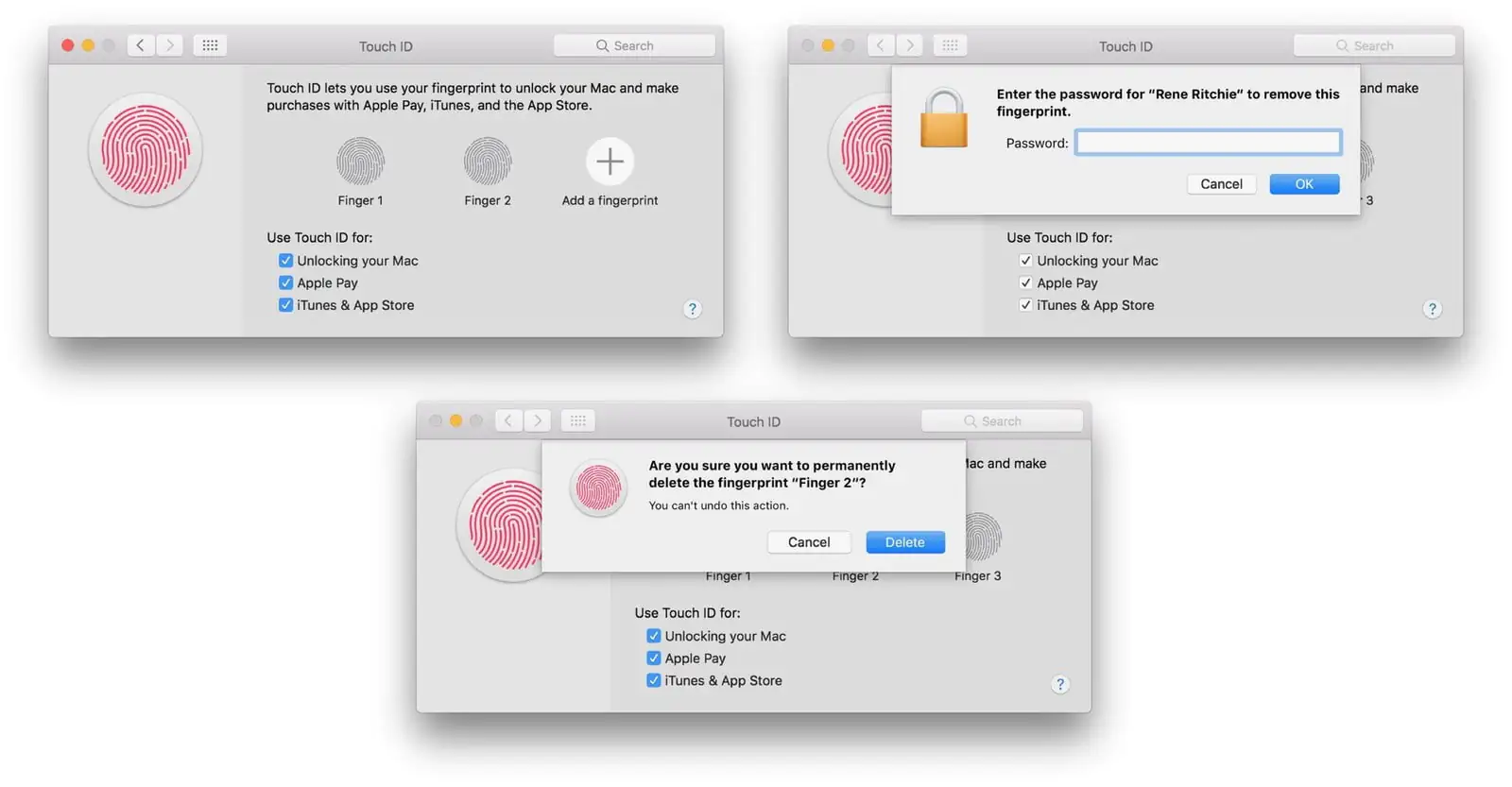This screenshot has height=787, width=1512.
Task: Go forward using the right chevron in the Add-a-fingerprint window
Action: (170, 45)
